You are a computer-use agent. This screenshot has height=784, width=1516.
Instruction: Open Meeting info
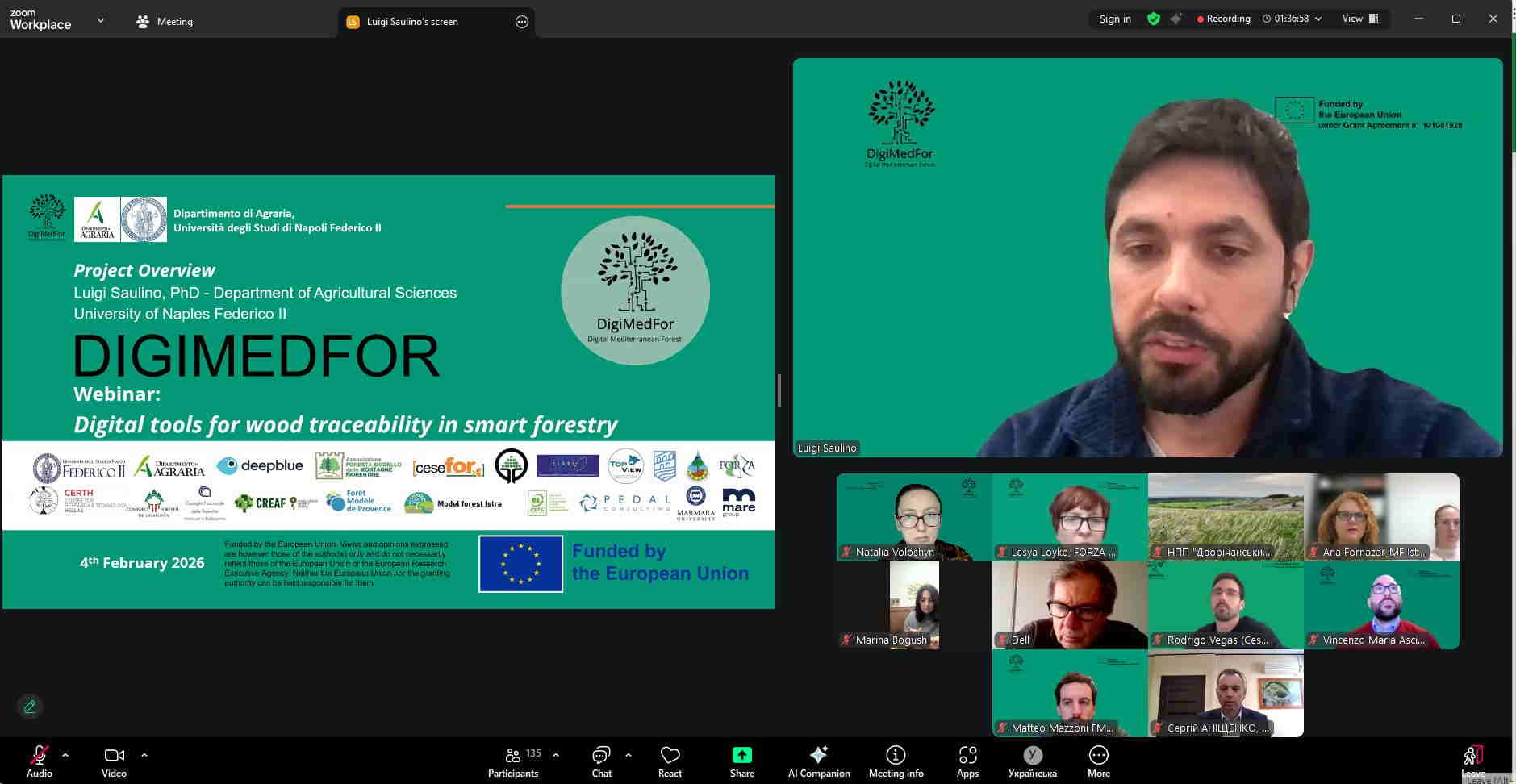pos(896,761)
